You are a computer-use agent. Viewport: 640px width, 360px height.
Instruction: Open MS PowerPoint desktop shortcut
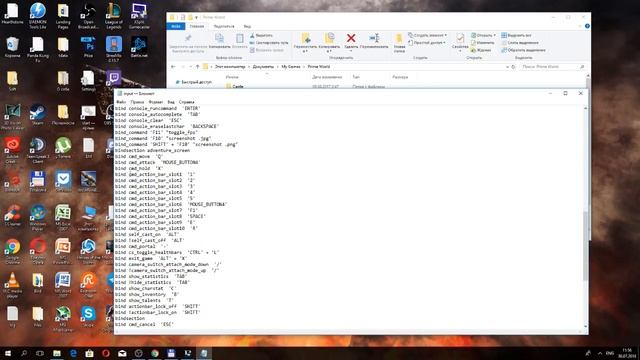click(x=63, y=251)
